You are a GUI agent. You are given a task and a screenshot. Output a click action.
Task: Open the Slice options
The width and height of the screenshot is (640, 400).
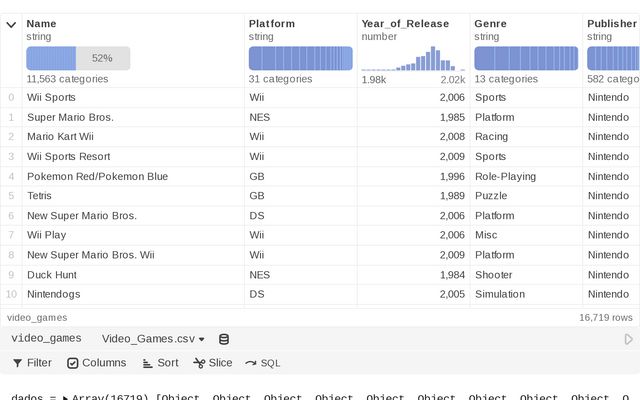(213, 363)
